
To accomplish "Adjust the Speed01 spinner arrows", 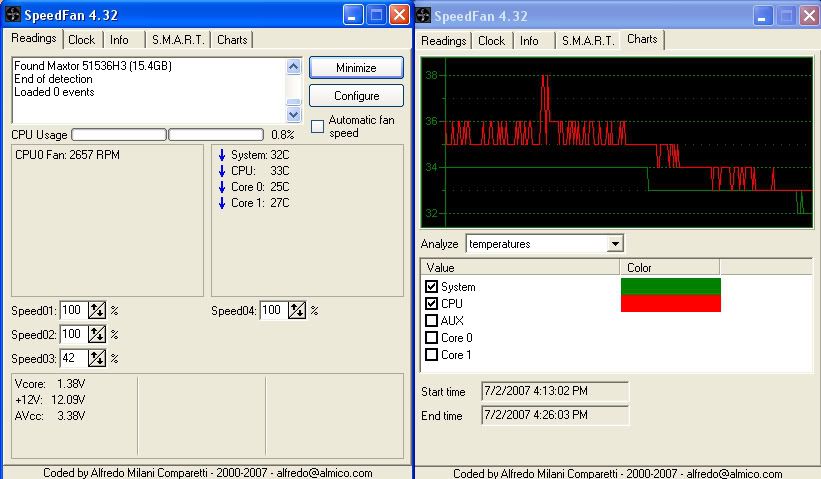I will point(97,310).
